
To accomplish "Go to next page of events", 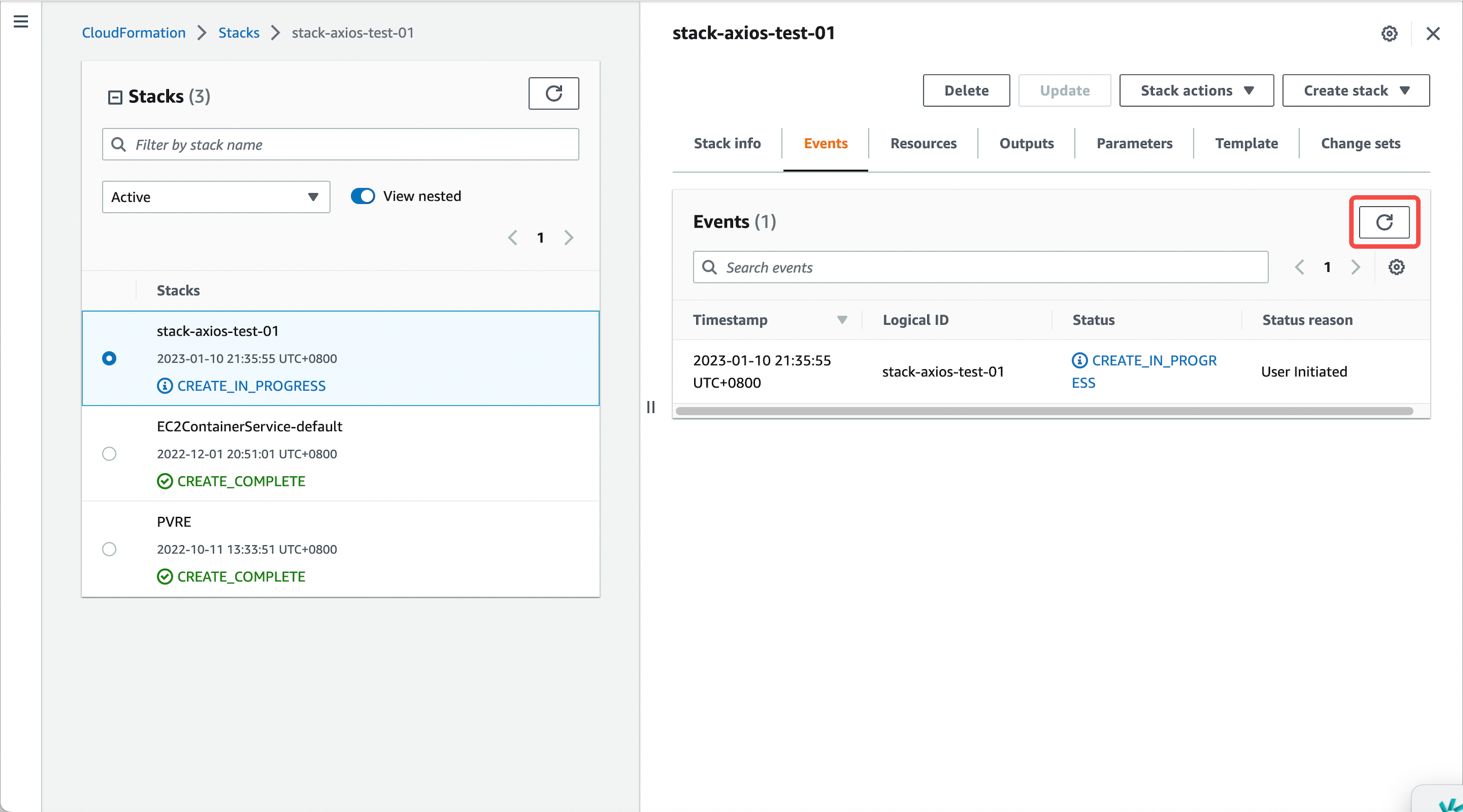I will (x=1356, y=267).
